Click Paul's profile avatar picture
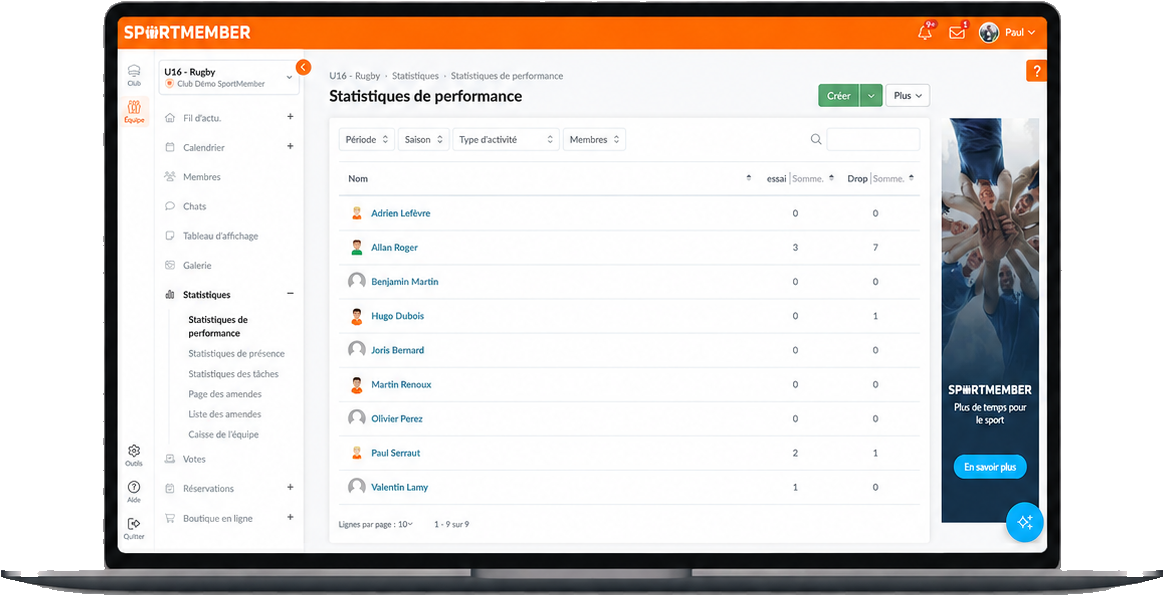Image resolution: width=1164 pixels, height=595 pixels. tap(989, 33)
